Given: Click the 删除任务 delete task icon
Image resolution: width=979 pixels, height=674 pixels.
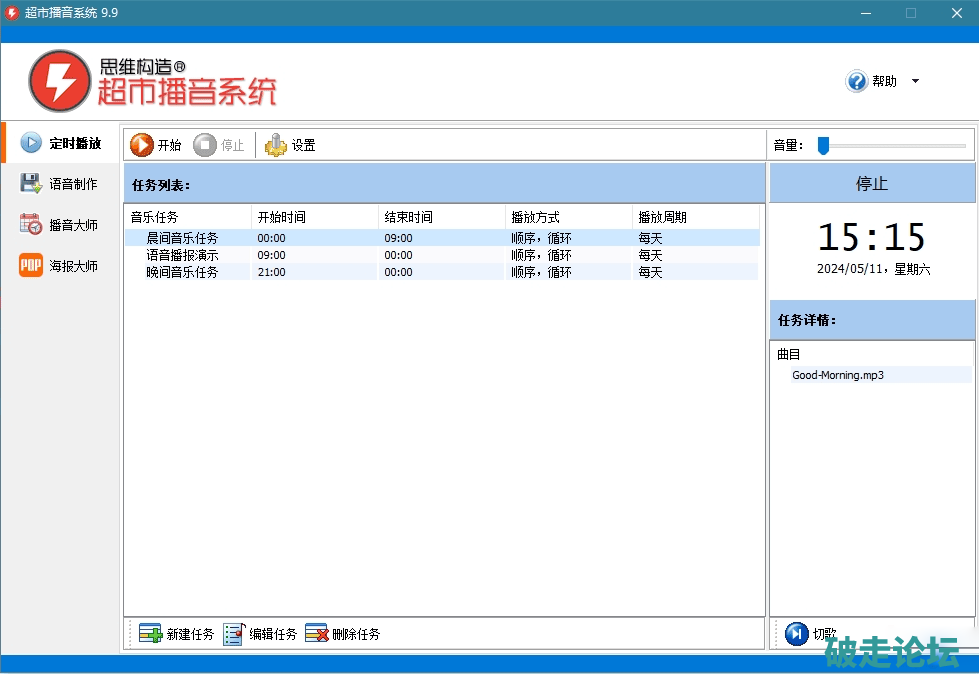Looking at the screenshot, I should pyautogui.click(x=316, y=634).
